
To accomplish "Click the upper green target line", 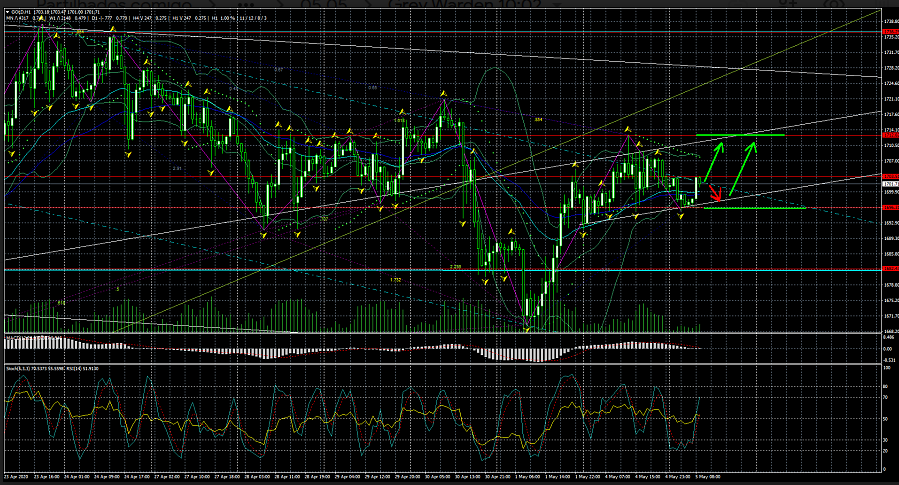I will click(x=740, y=134).
